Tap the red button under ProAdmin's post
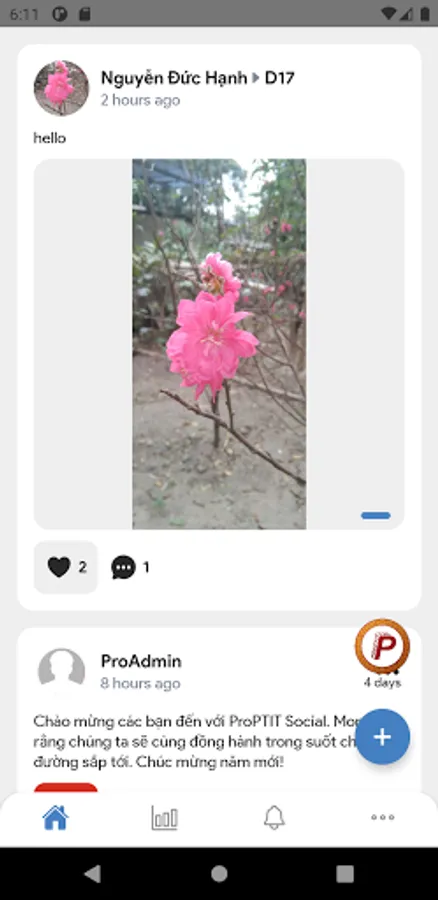This screenshot has width=438, height=900. (x=65, y=788)
